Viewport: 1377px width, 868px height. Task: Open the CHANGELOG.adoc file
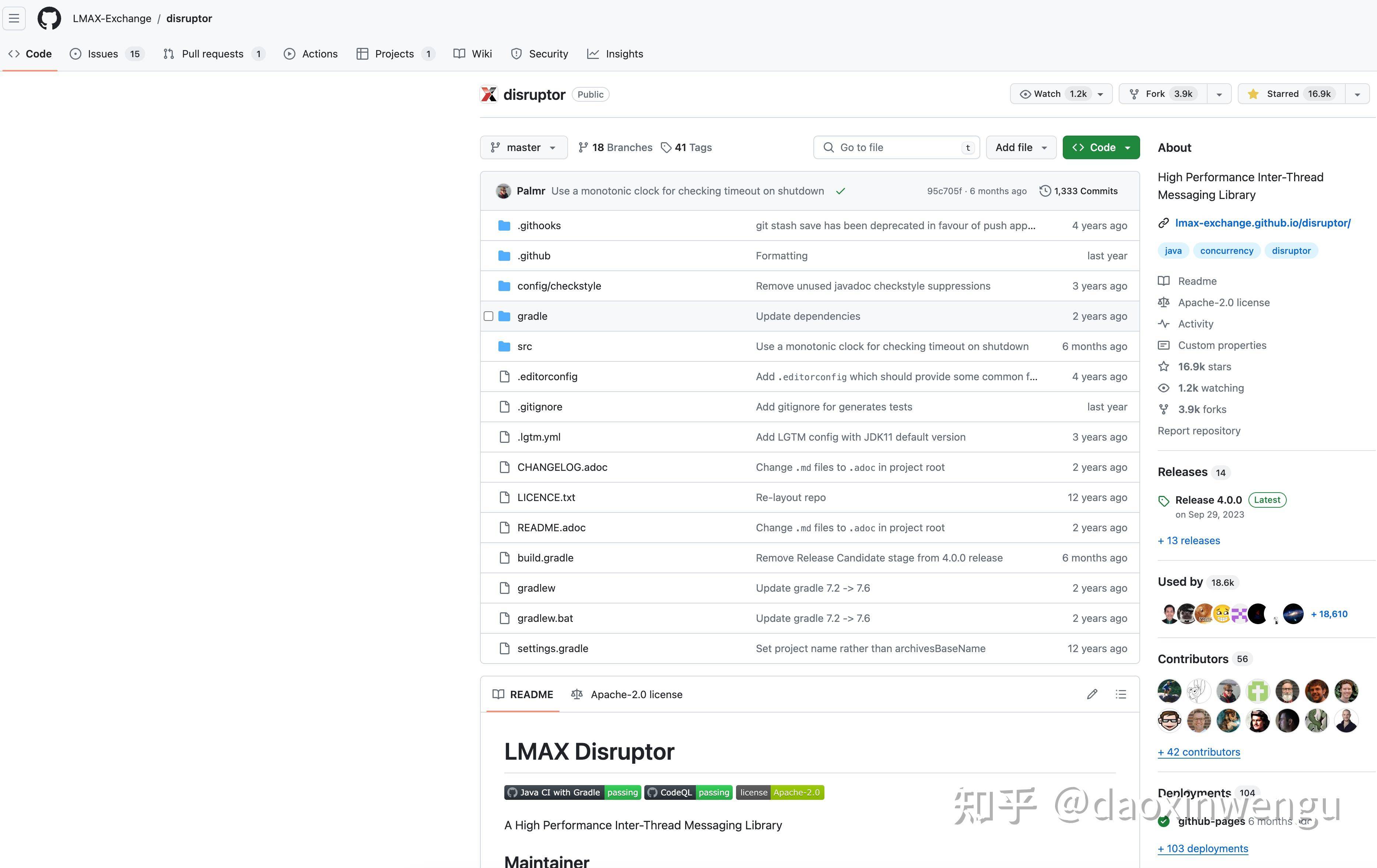[562, 467]
